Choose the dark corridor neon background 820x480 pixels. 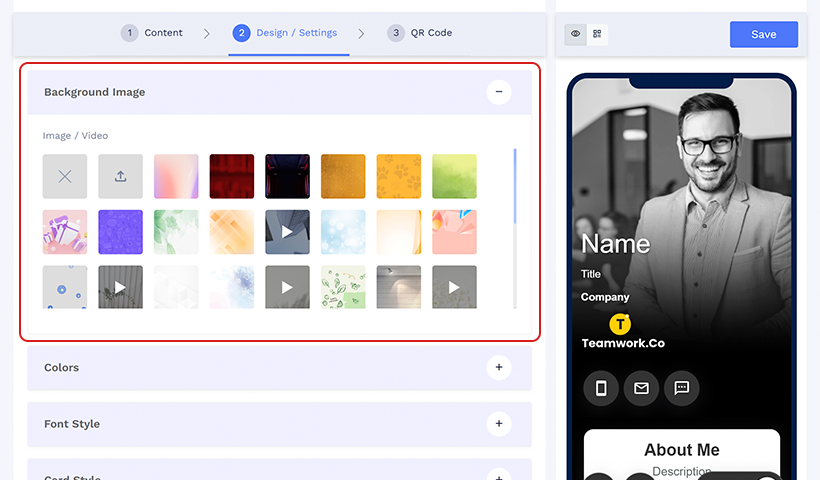pos(287,176)
